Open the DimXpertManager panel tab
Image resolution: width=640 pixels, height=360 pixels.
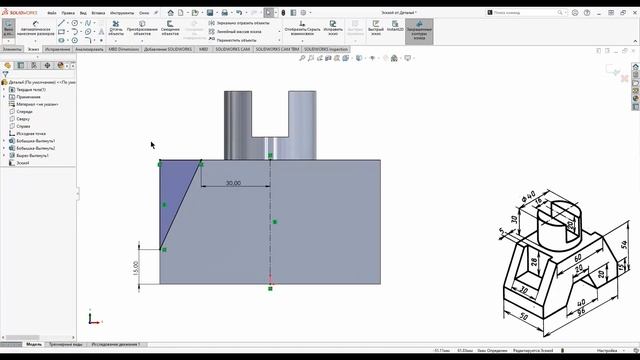click(x=47, y=65)
